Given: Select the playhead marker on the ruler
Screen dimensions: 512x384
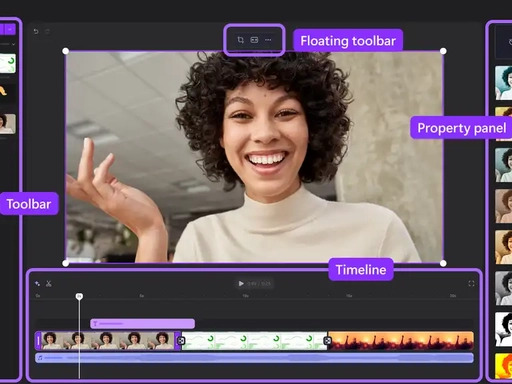Looking at the screenshot, I should point(79,296).
